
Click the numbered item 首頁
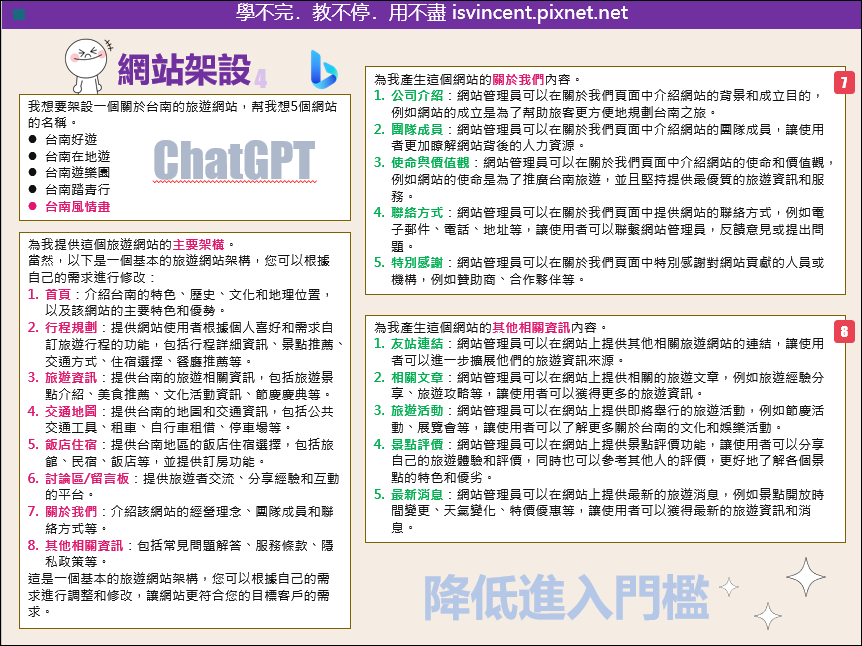coord(58,295)
